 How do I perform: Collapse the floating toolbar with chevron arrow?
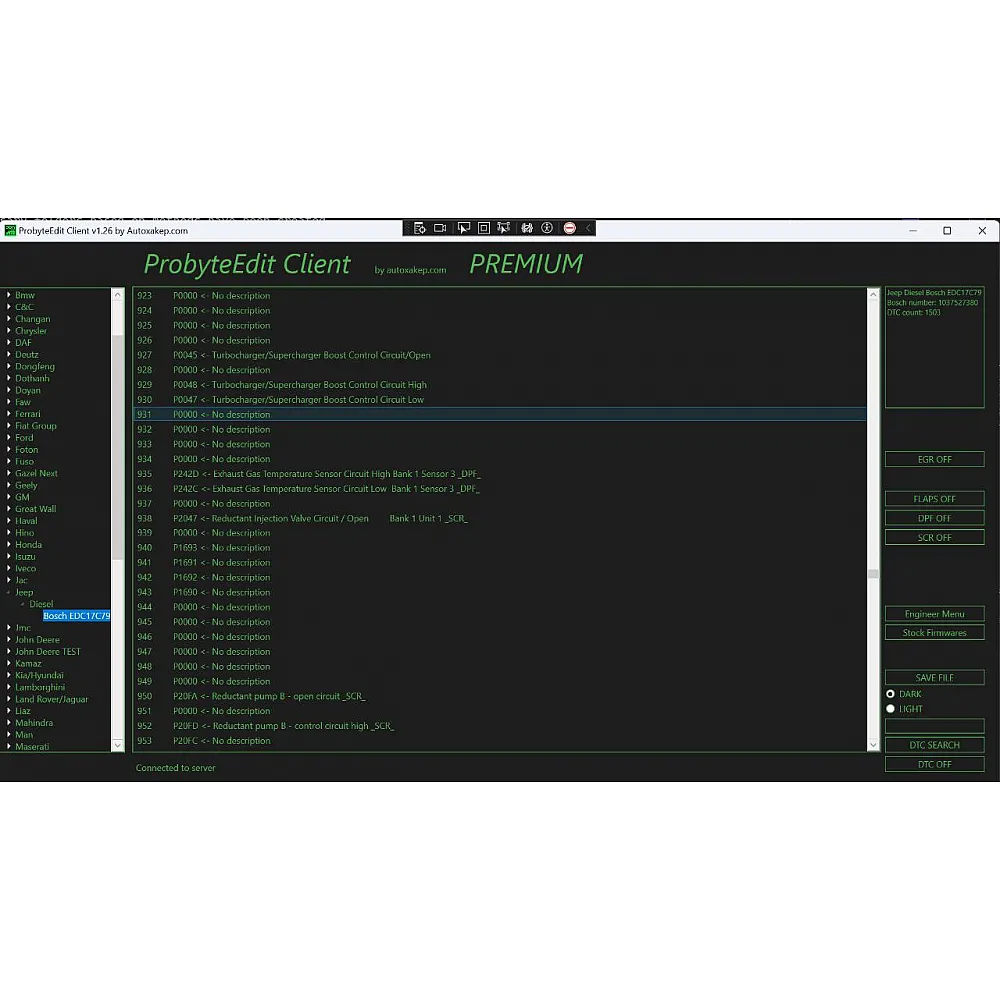click(589, 228)
